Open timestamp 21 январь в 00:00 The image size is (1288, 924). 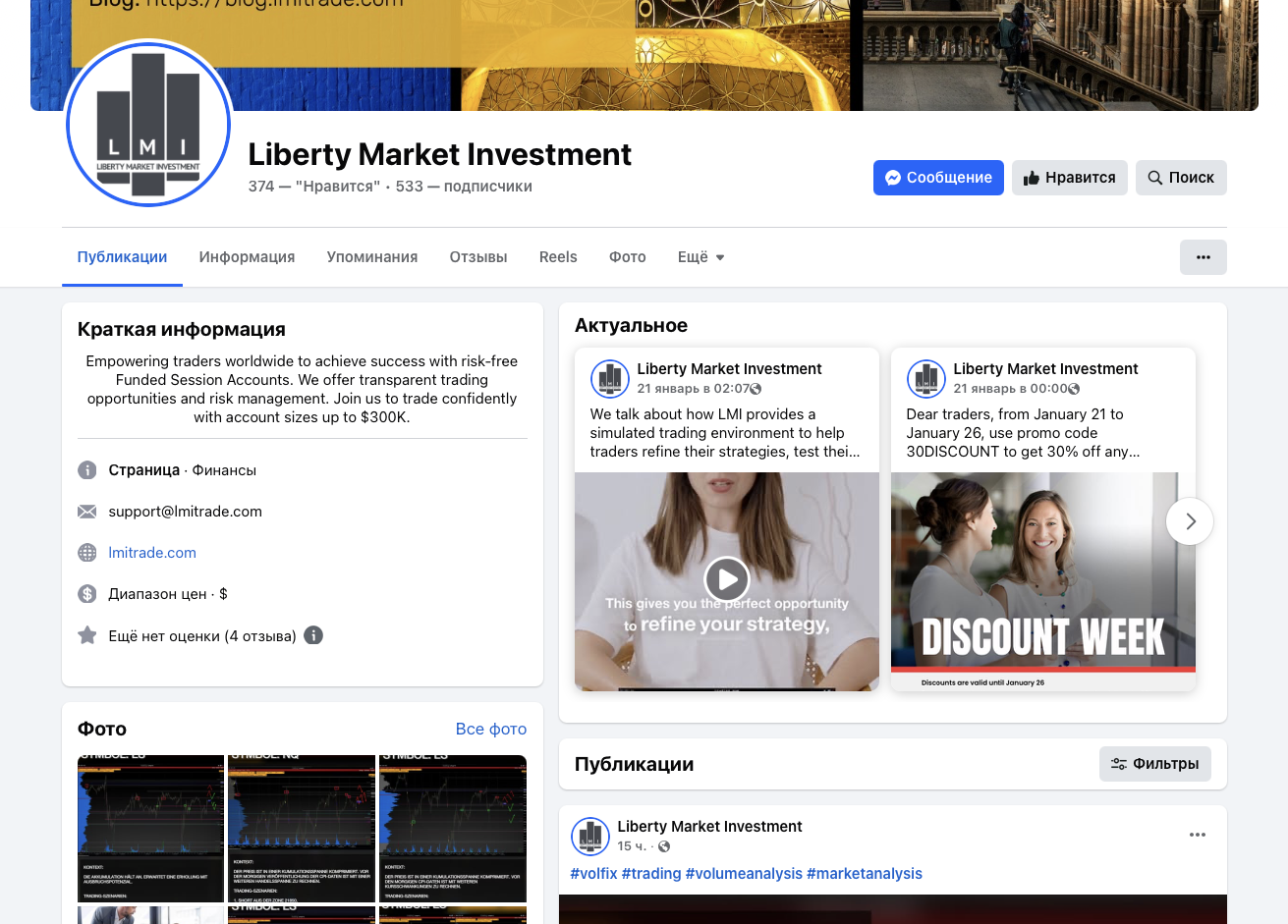click(1009, 389)
